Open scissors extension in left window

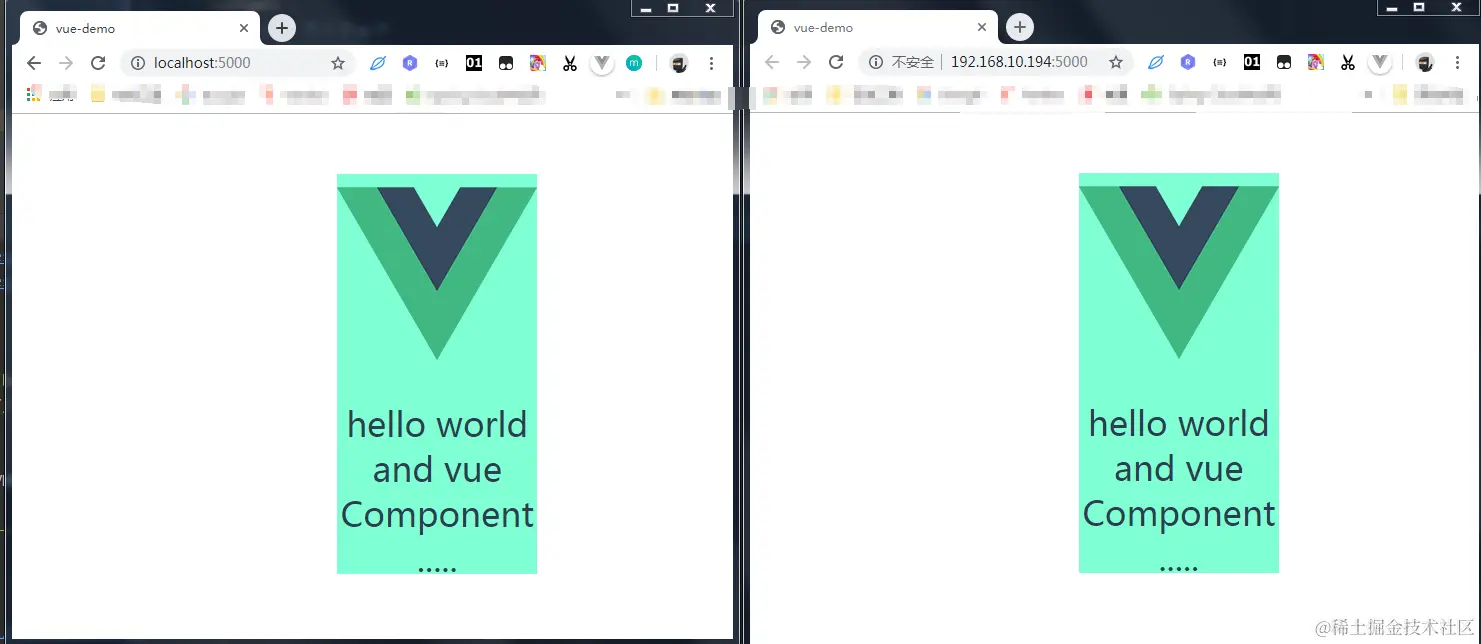tap(570, 63)
